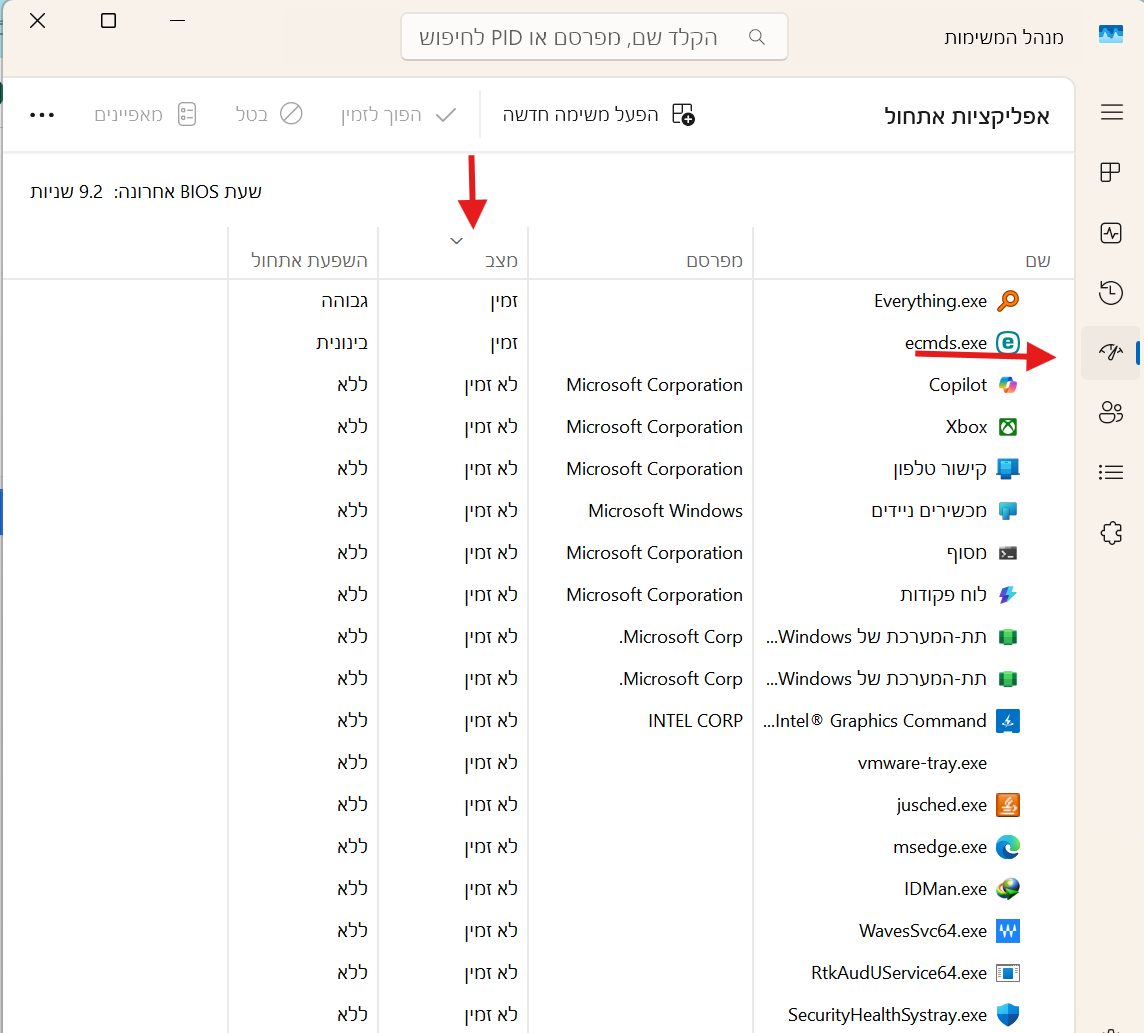Screen dimensions: 1144x1033
Task: Click the הפעל משימה חדשה button
Action: point(598,114)
